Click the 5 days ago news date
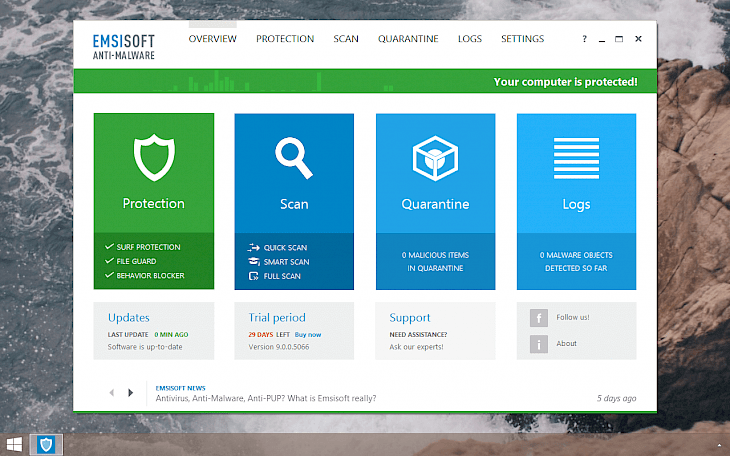 click(x=616, y=398)
